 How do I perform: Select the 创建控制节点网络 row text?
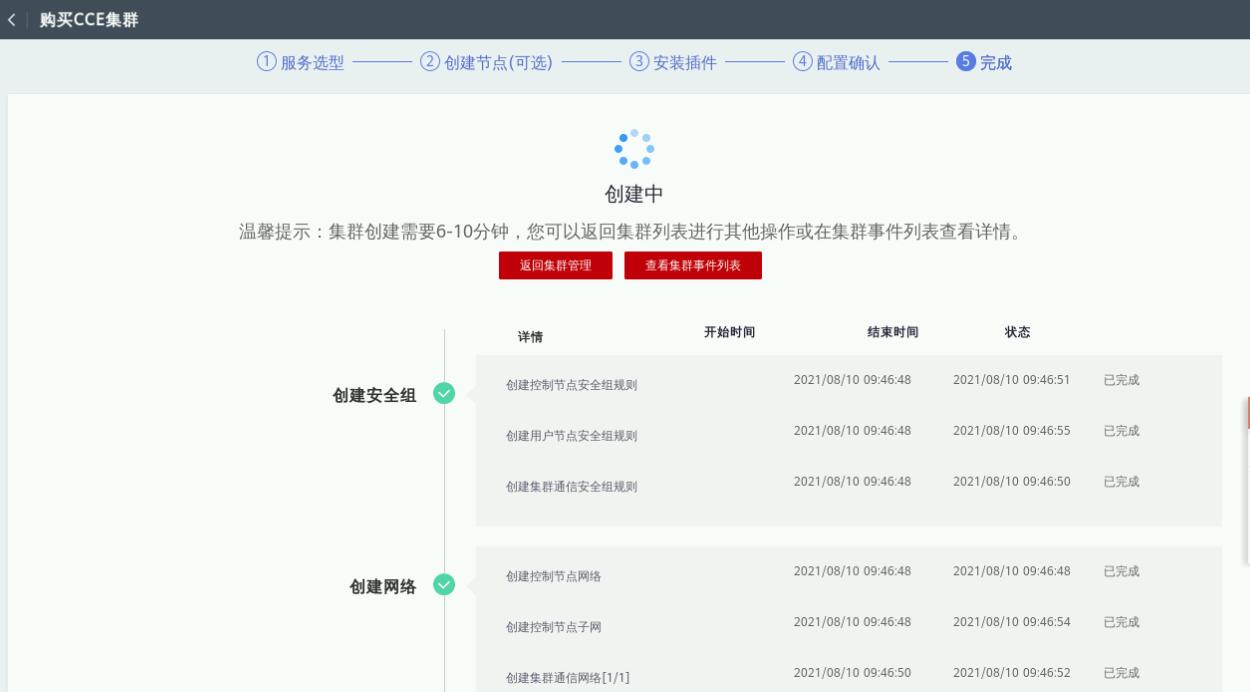[553, 577]
